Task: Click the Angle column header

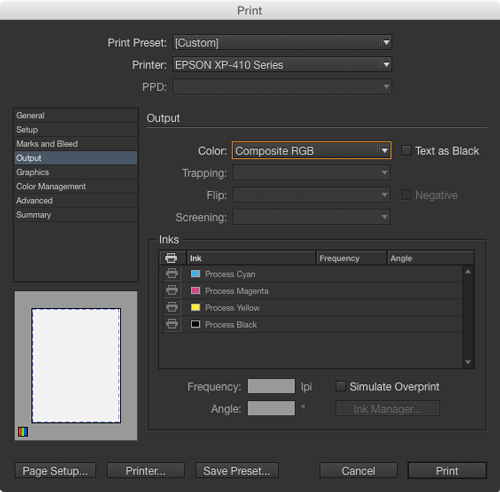Action: pos(431,258)
